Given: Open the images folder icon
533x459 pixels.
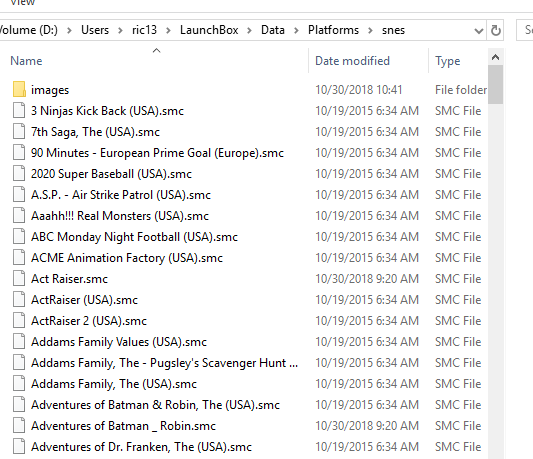Looking at the screenshot, I should tap(19, 89).
